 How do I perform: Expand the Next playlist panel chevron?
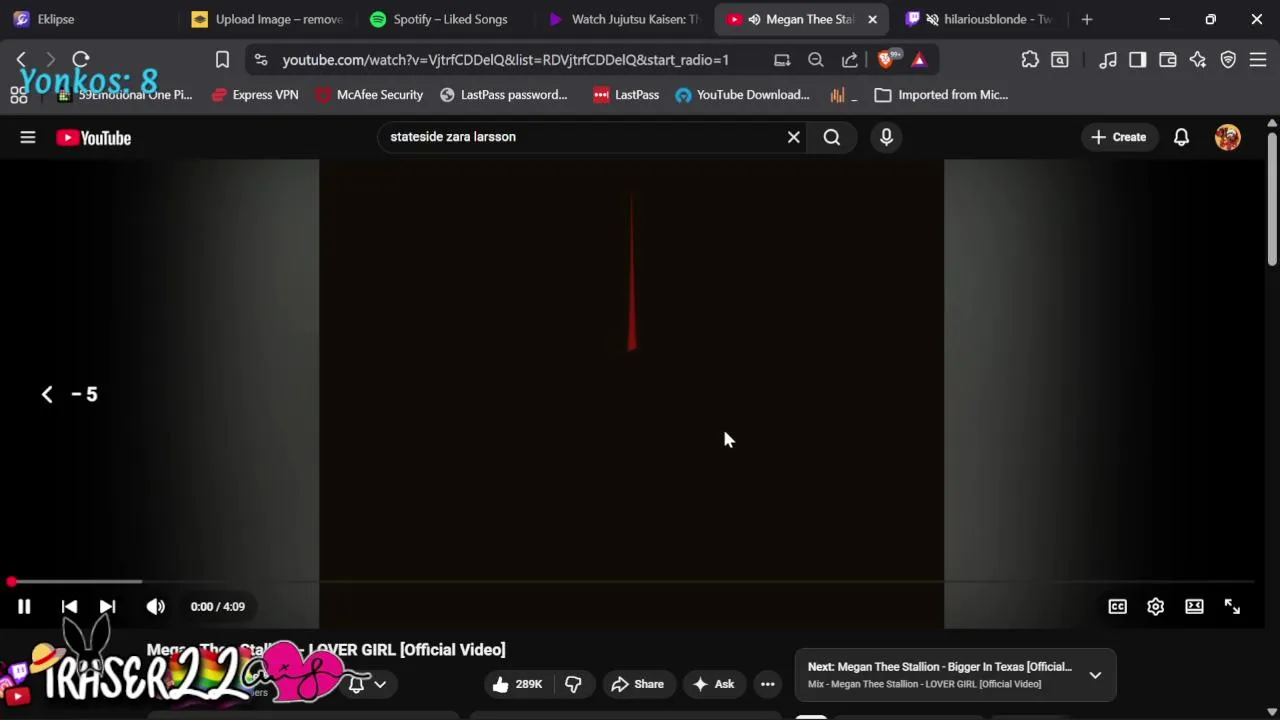point(1095,675)
